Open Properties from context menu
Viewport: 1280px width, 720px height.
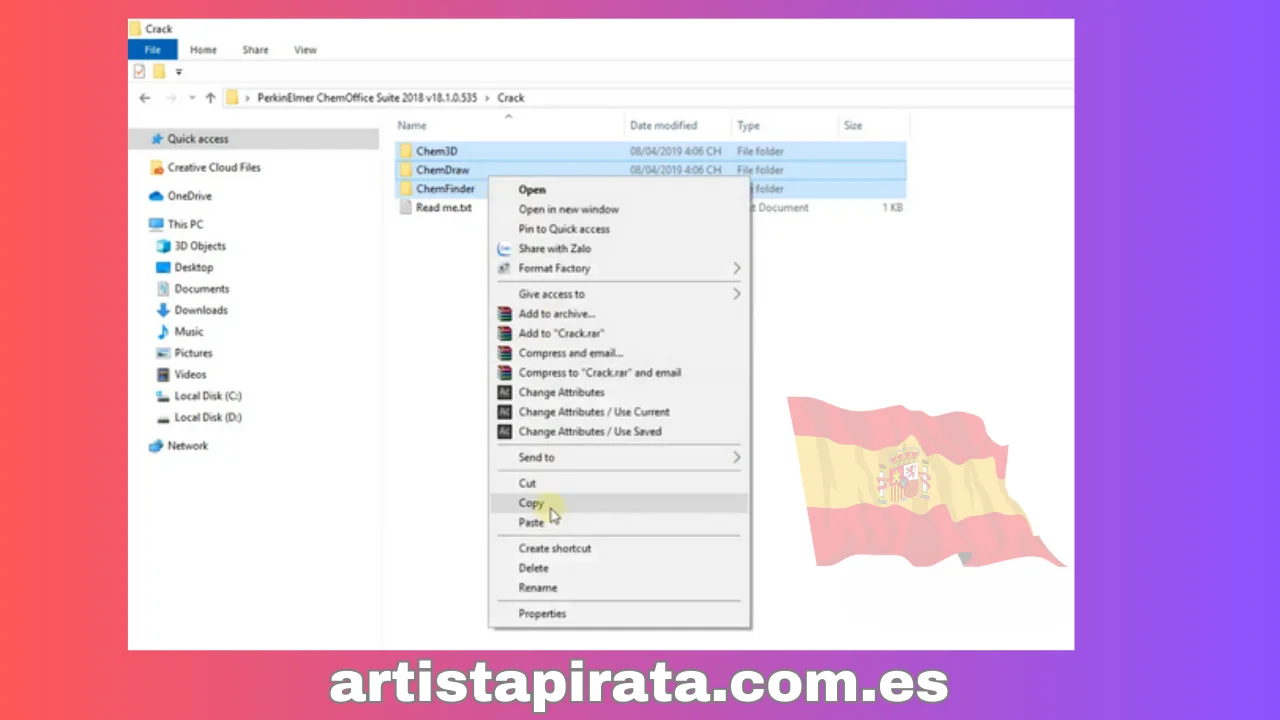542,614
